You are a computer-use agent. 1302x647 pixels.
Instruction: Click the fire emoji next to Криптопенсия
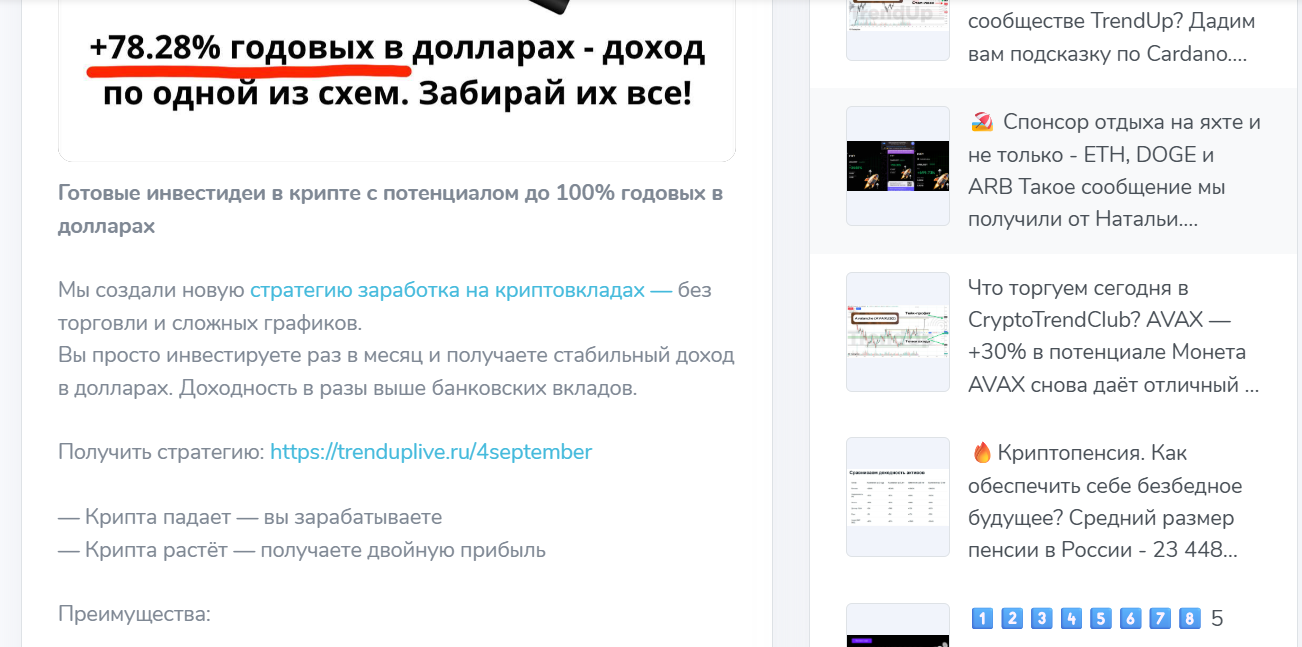pyautogui.click(x=982, y=452)
